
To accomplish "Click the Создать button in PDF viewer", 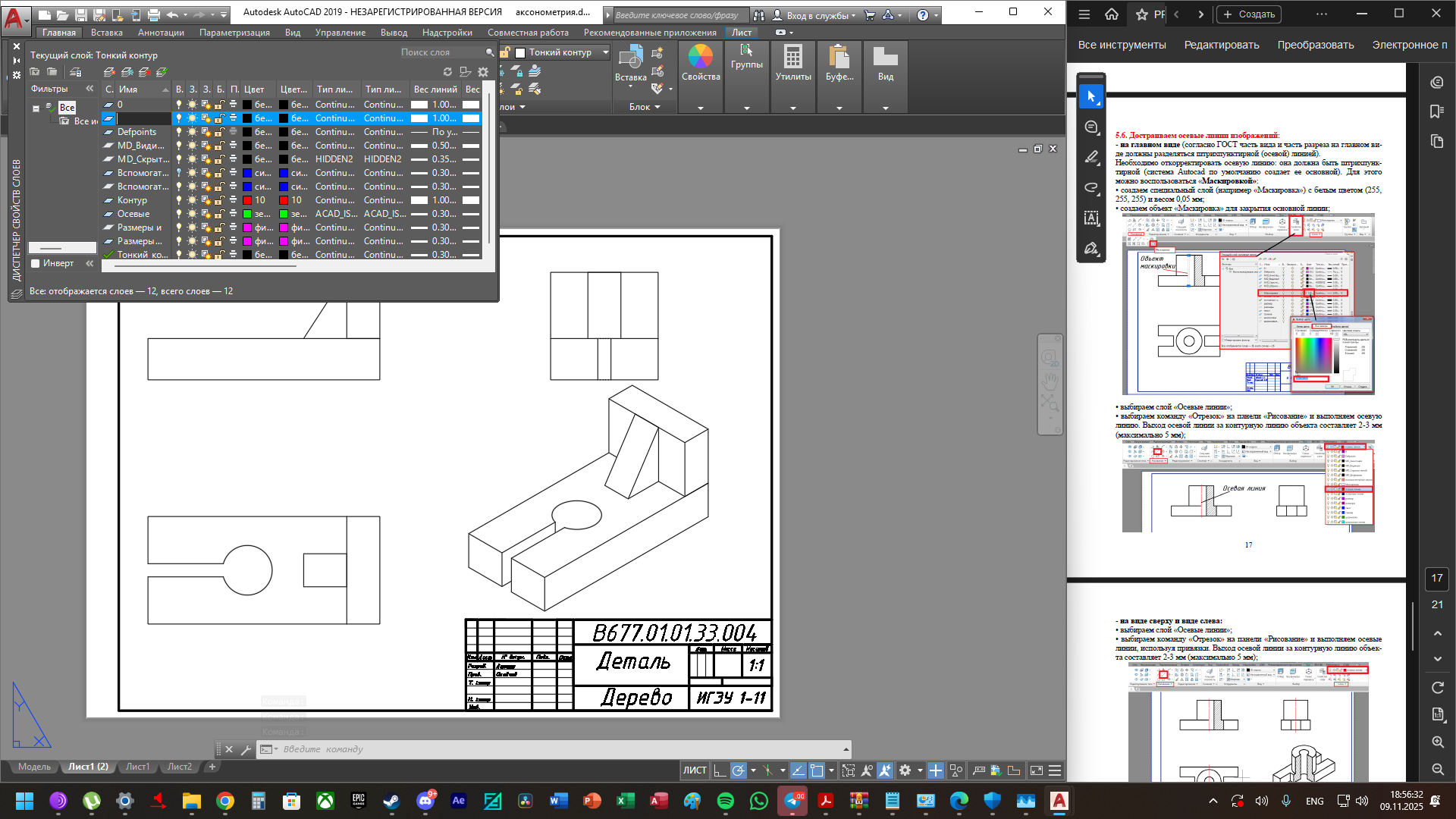I will 1249,14.
